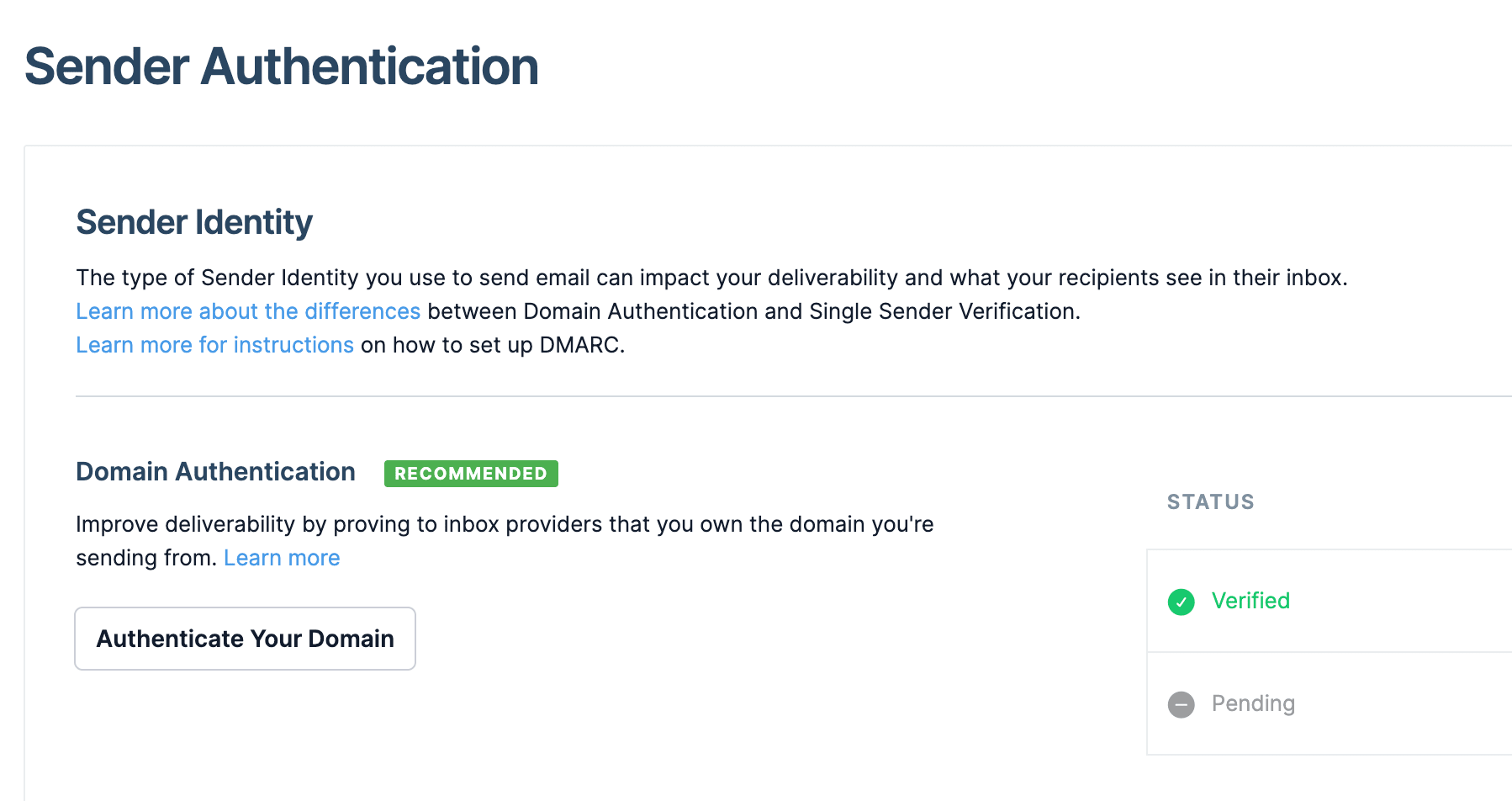
Task: Select the Sender Identity section heading
Action: tap(194, 222)
